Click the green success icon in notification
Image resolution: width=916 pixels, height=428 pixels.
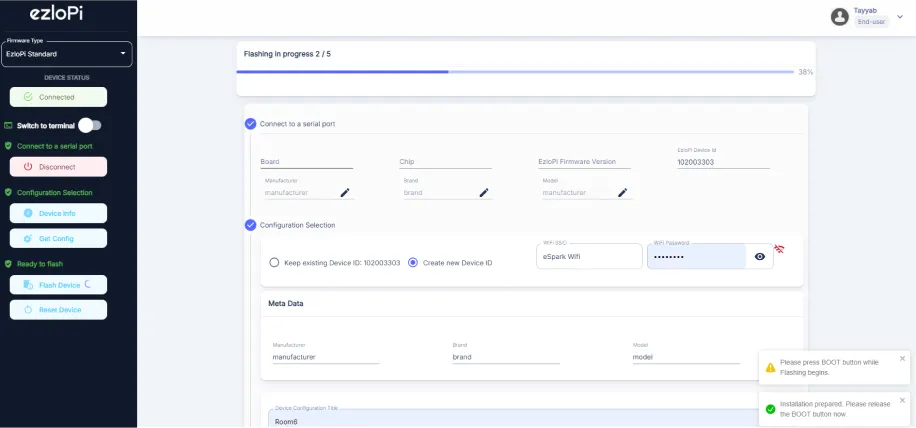[x=771, y=409]
